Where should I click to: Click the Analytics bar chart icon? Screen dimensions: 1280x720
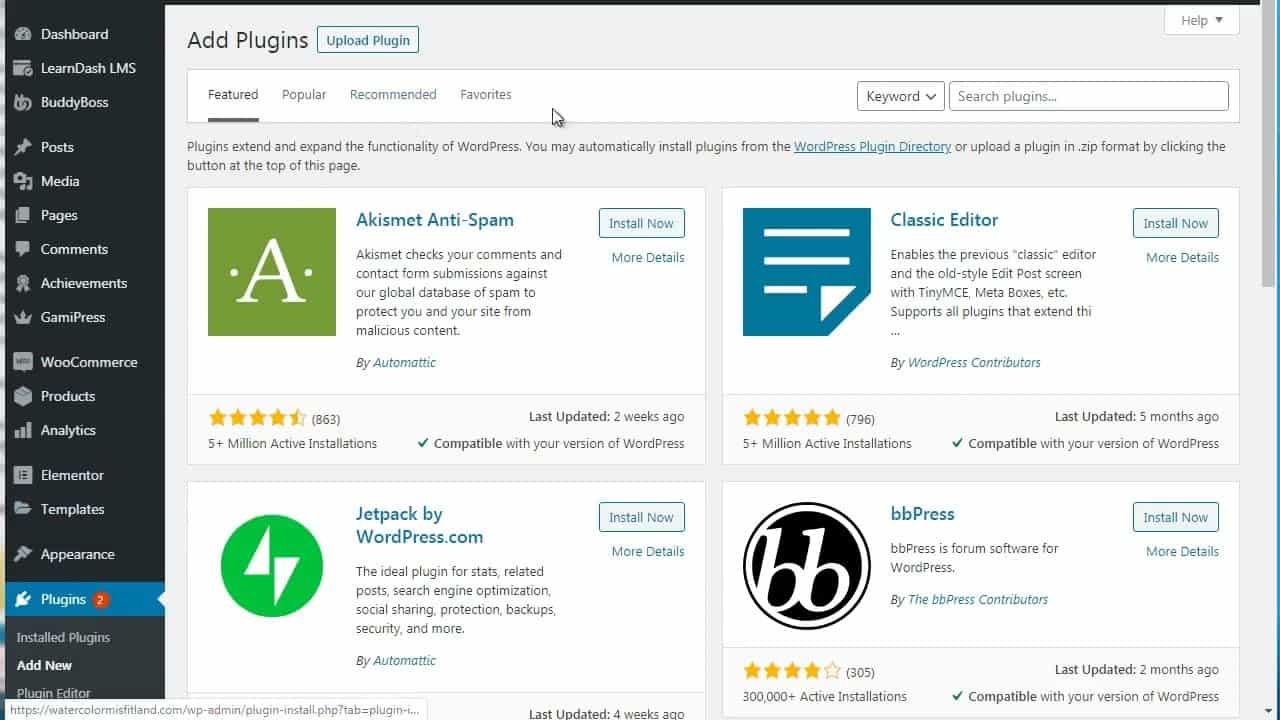(x=23, y=430)
